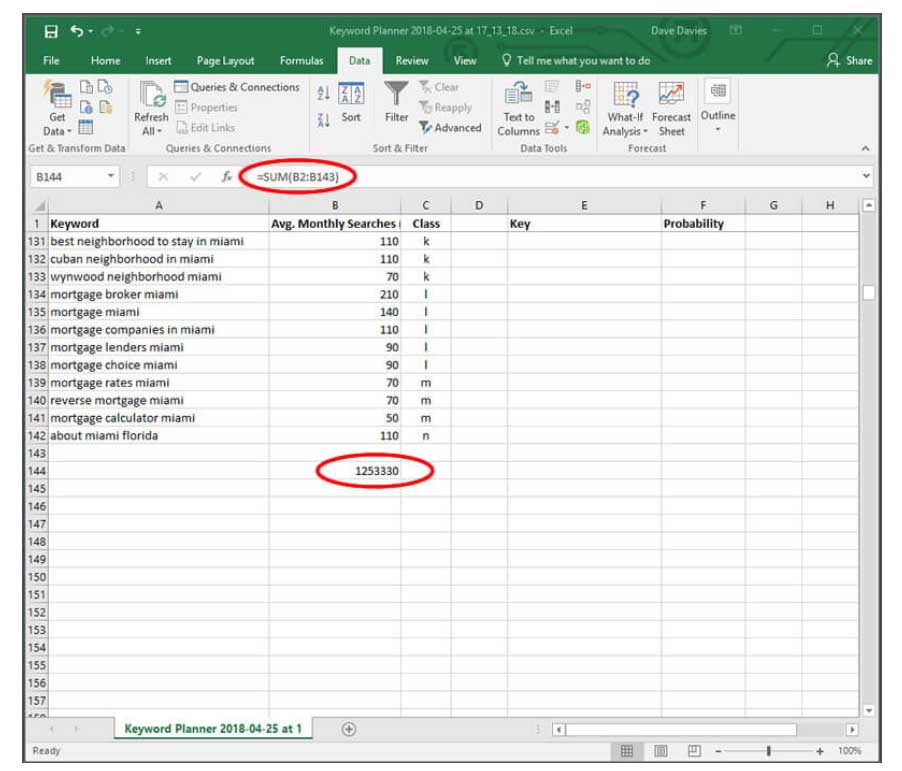Select cell 'mortgage broker miami'
902x771 pixels.
(x=159, y=295)
